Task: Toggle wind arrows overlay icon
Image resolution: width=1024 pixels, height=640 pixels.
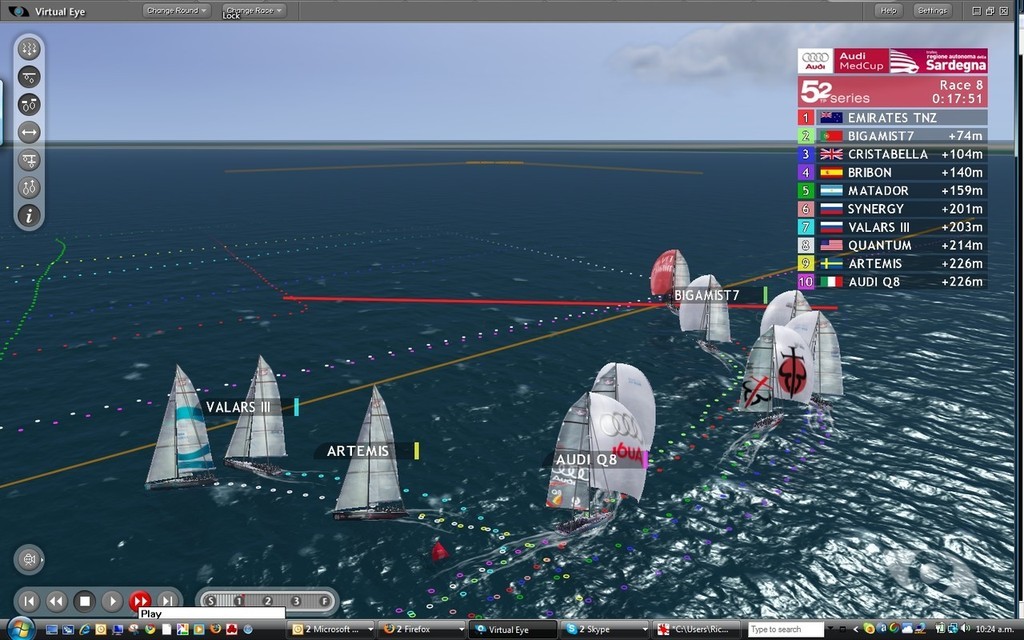Action: 29,49
